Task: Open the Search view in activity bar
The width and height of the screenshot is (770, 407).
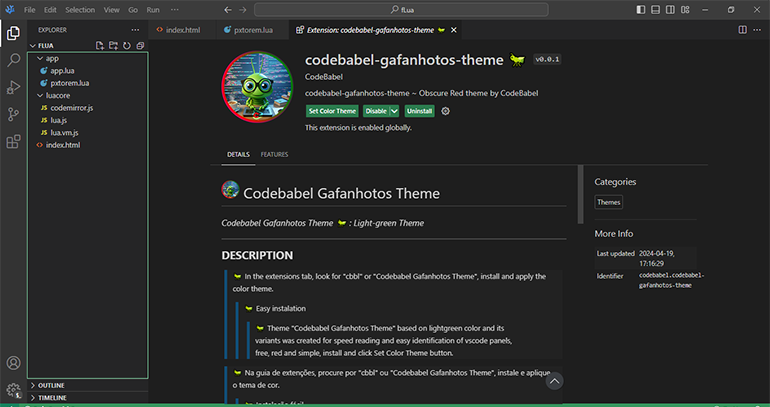Action: tap(13, 60)
